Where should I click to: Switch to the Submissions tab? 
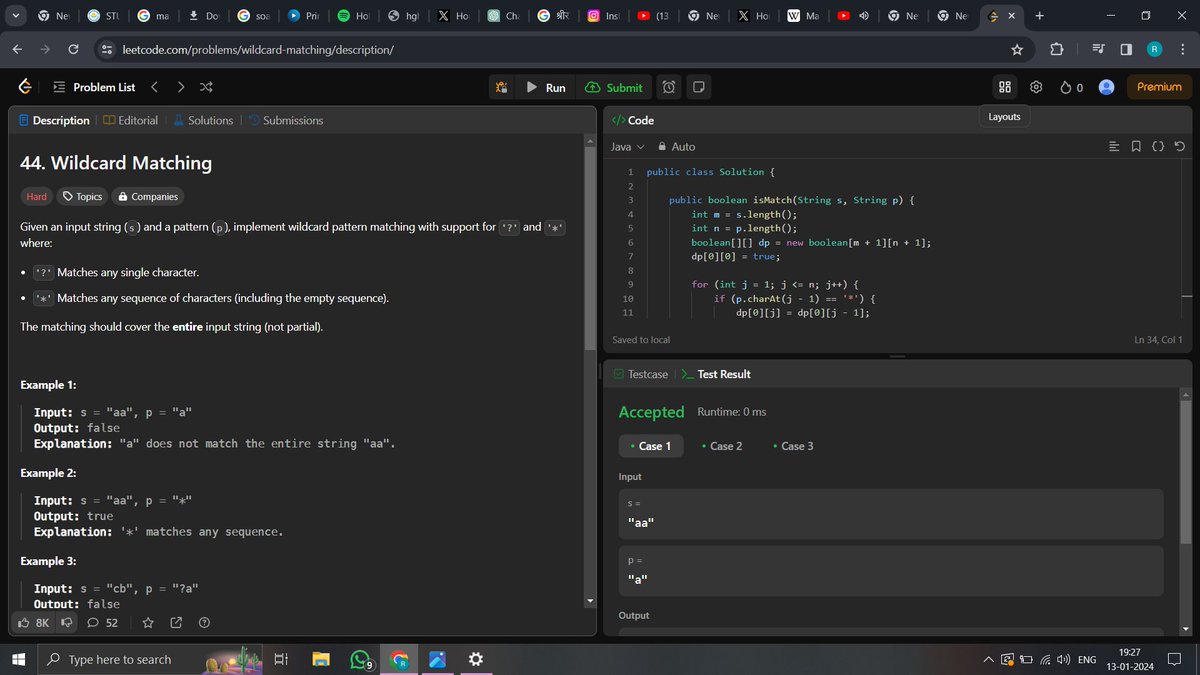click(x=285, y=120)
